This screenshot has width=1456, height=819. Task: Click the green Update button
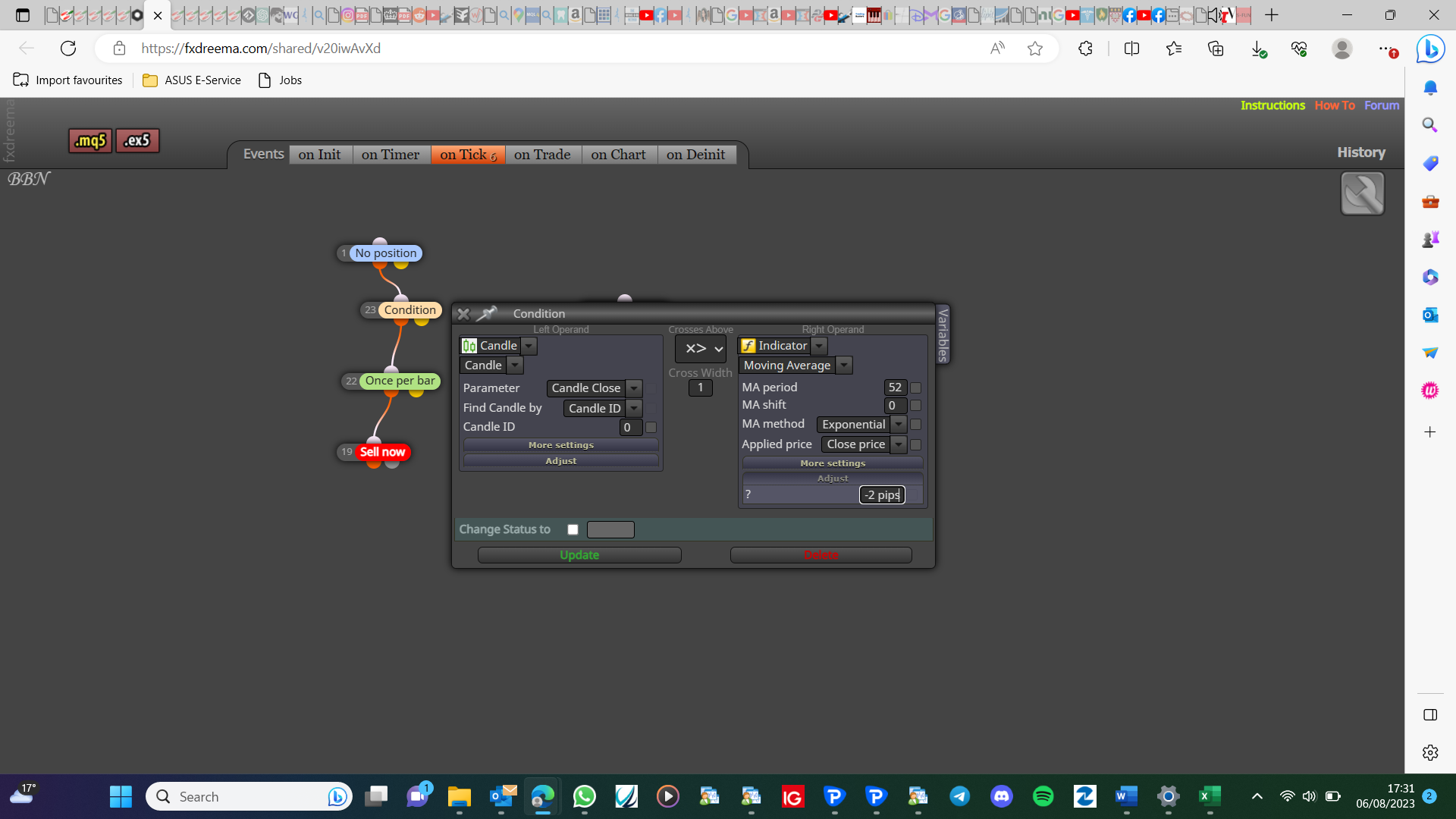click(579, 555)
